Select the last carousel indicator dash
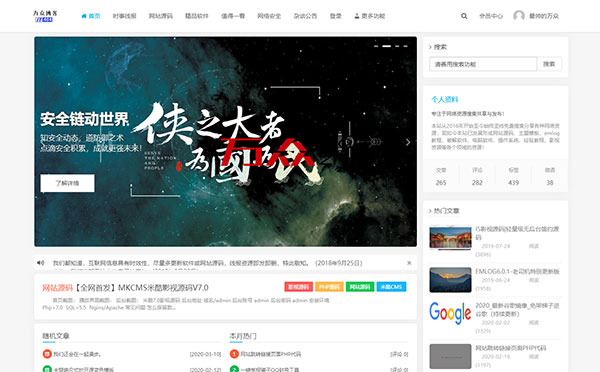Viewport: 600px width, 372px height. click(405, 46)
